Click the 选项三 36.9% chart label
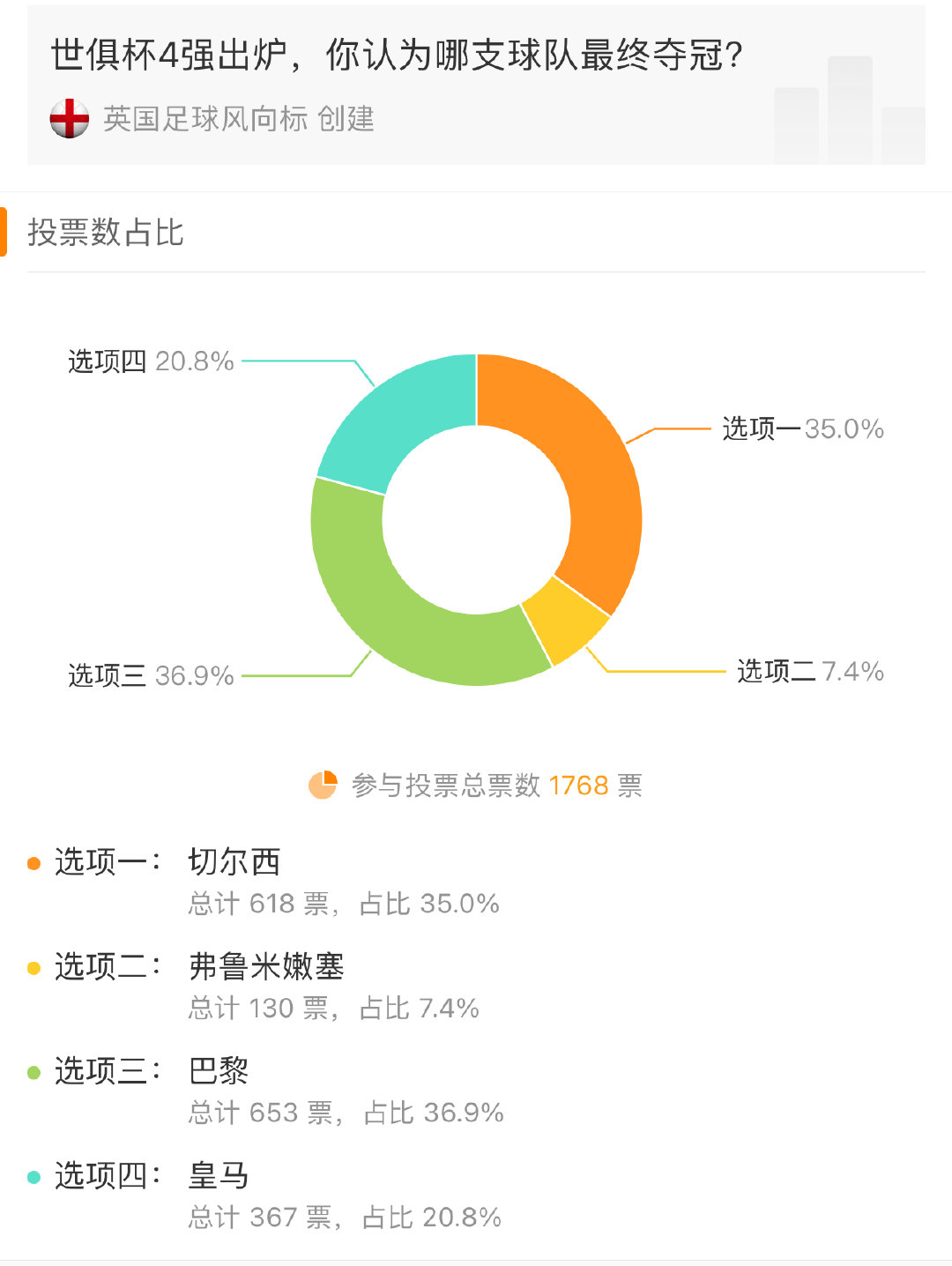Screen dimensions: 952x1266 [x=151, y=675]
